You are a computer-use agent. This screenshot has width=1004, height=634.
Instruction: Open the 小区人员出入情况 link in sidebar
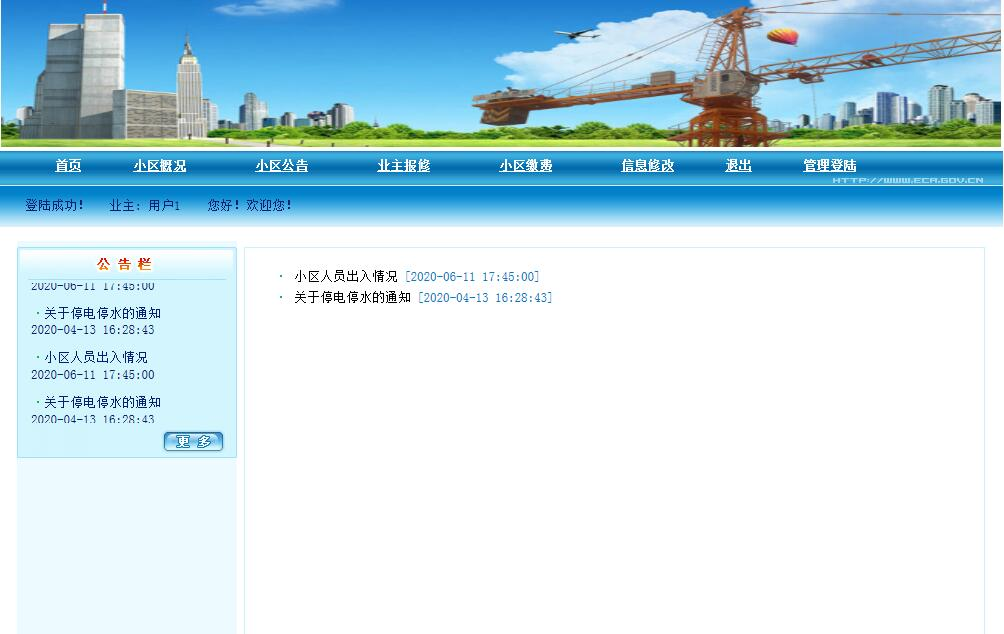pyautogui.click(x=96, y=356)
